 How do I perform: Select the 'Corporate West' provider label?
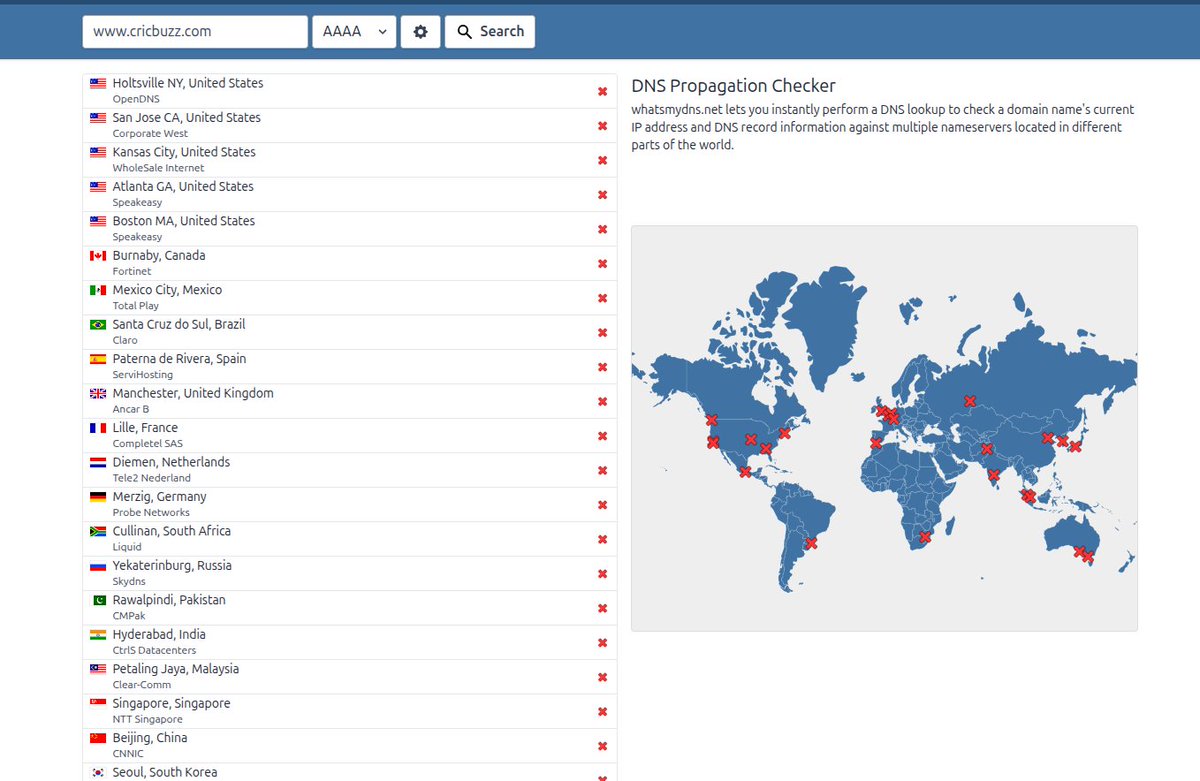click(150, 133)
